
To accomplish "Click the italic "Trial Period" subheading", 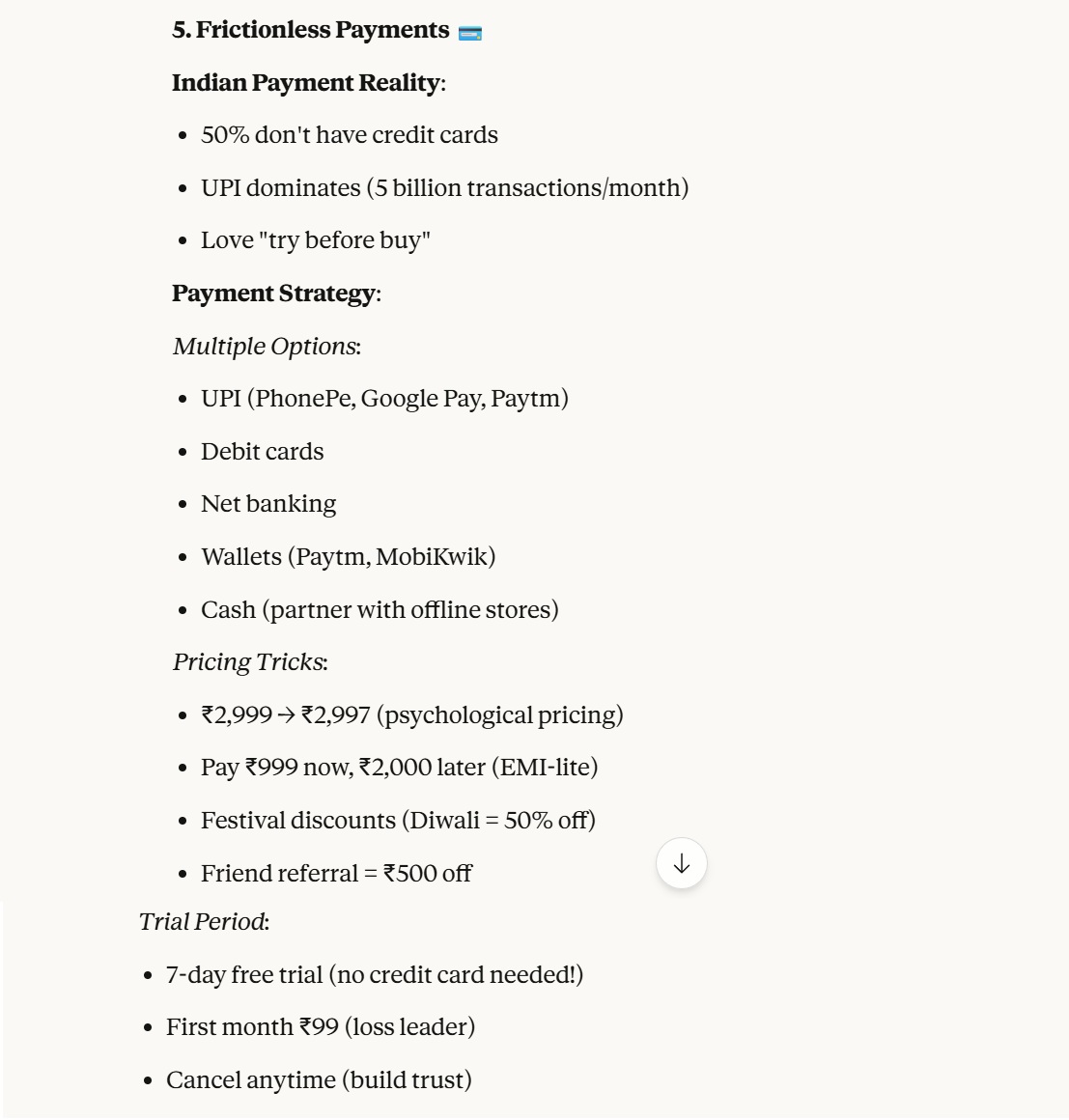I will pos(202,922).
